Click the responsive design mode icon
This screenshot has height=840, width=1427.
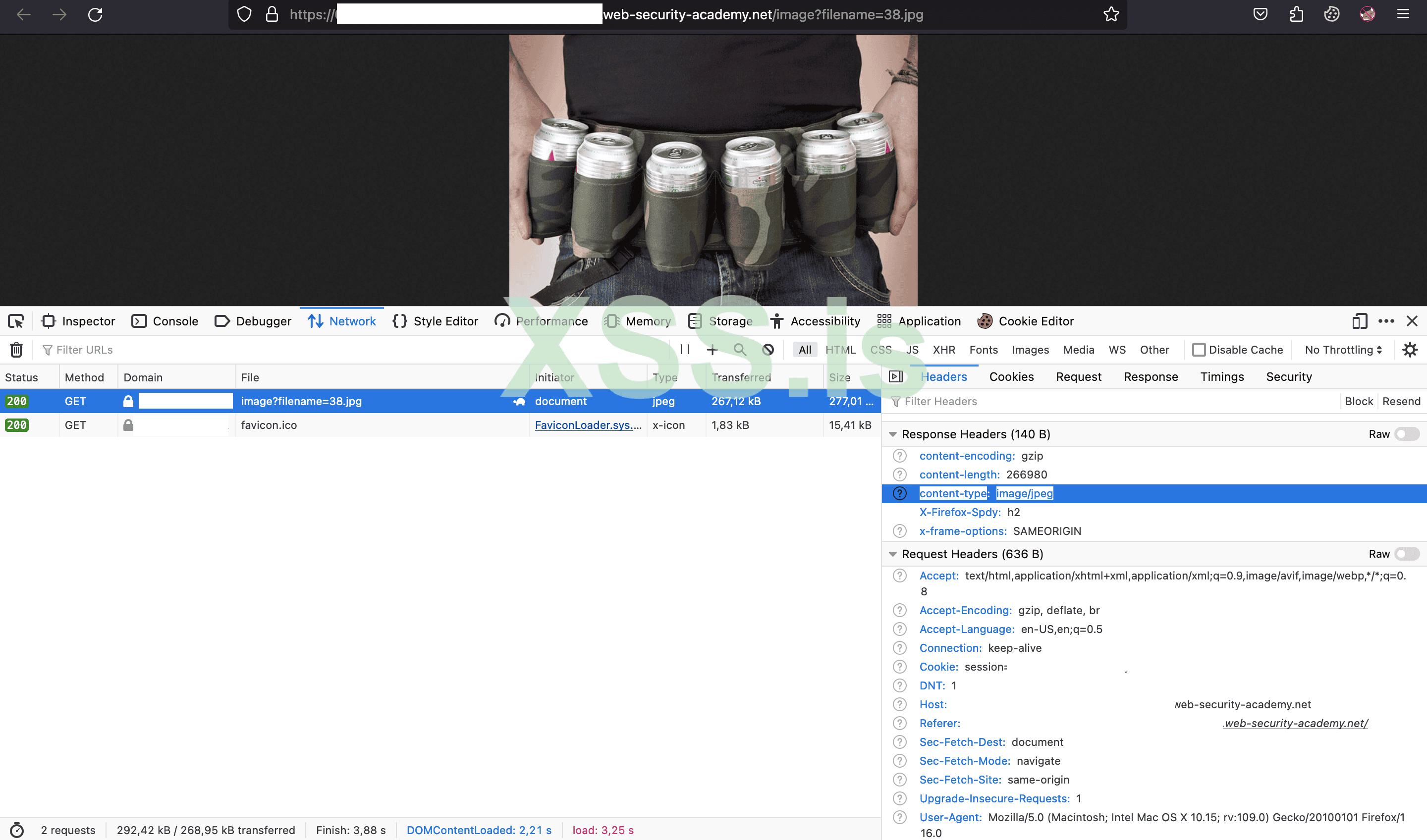click(1359, 321)
